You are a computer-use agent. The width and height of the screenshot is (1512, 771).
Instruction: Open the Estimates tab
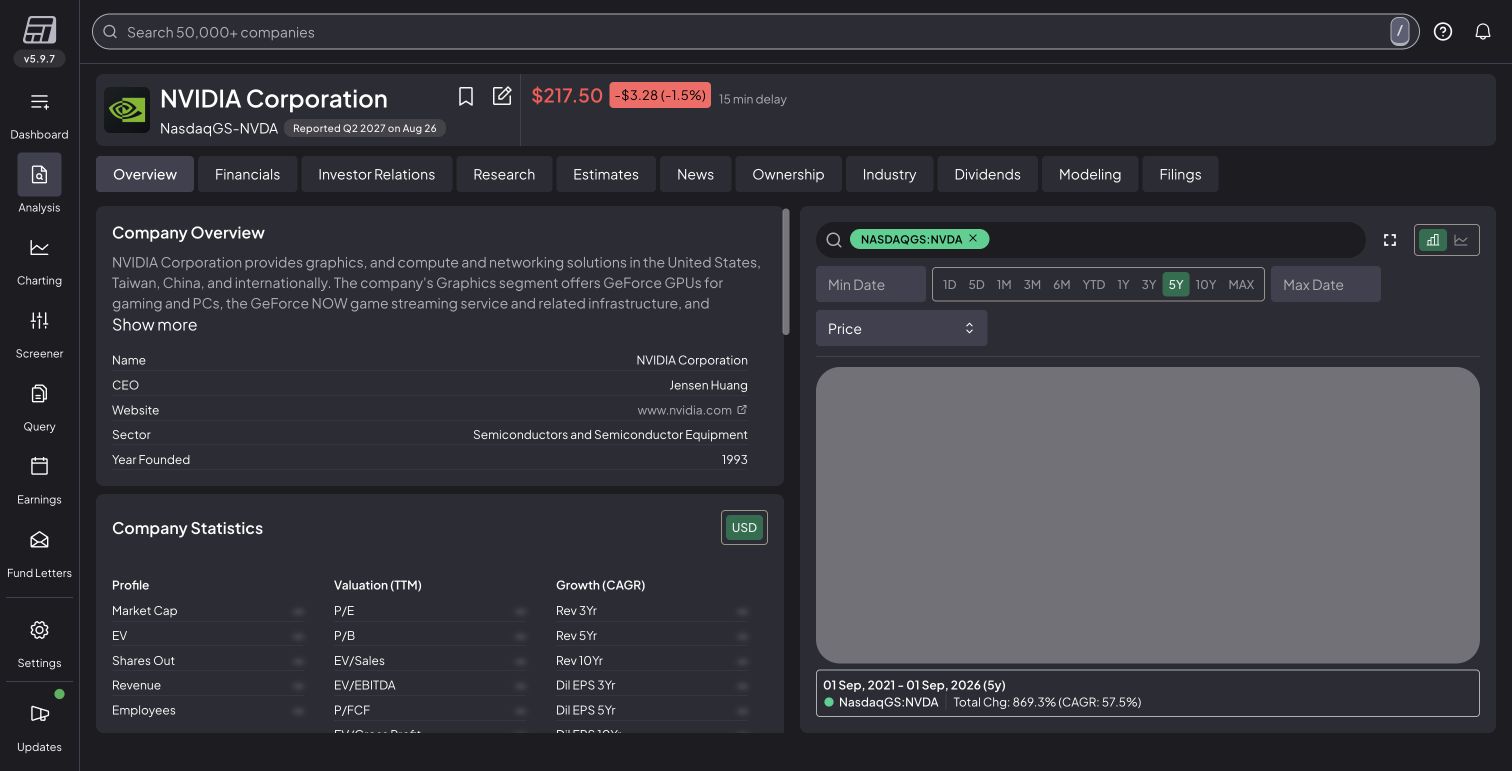[606, 174]
